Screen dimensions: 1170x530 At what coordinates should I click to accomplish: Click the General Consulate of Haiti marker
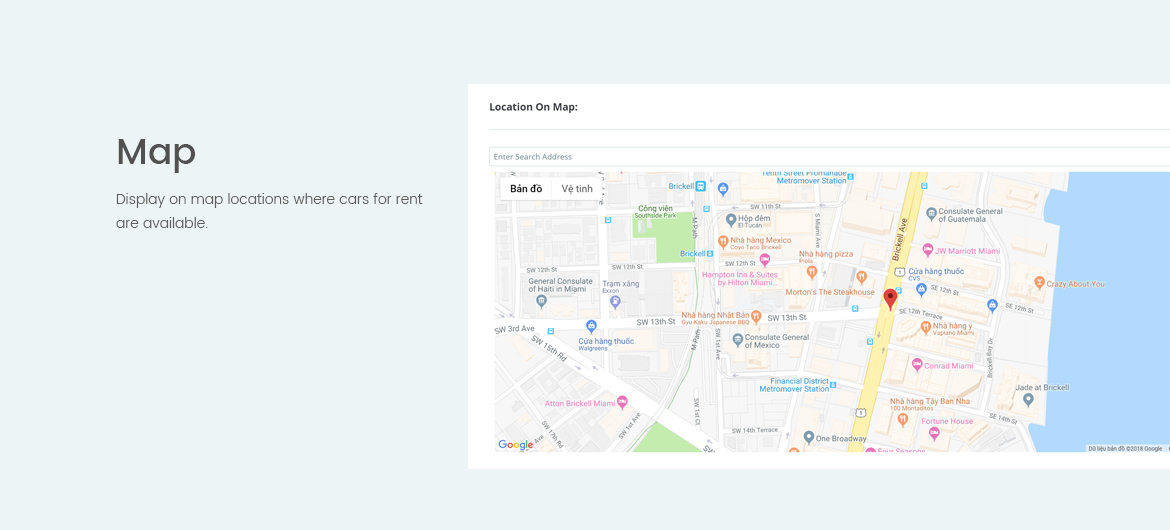point(541,301)
